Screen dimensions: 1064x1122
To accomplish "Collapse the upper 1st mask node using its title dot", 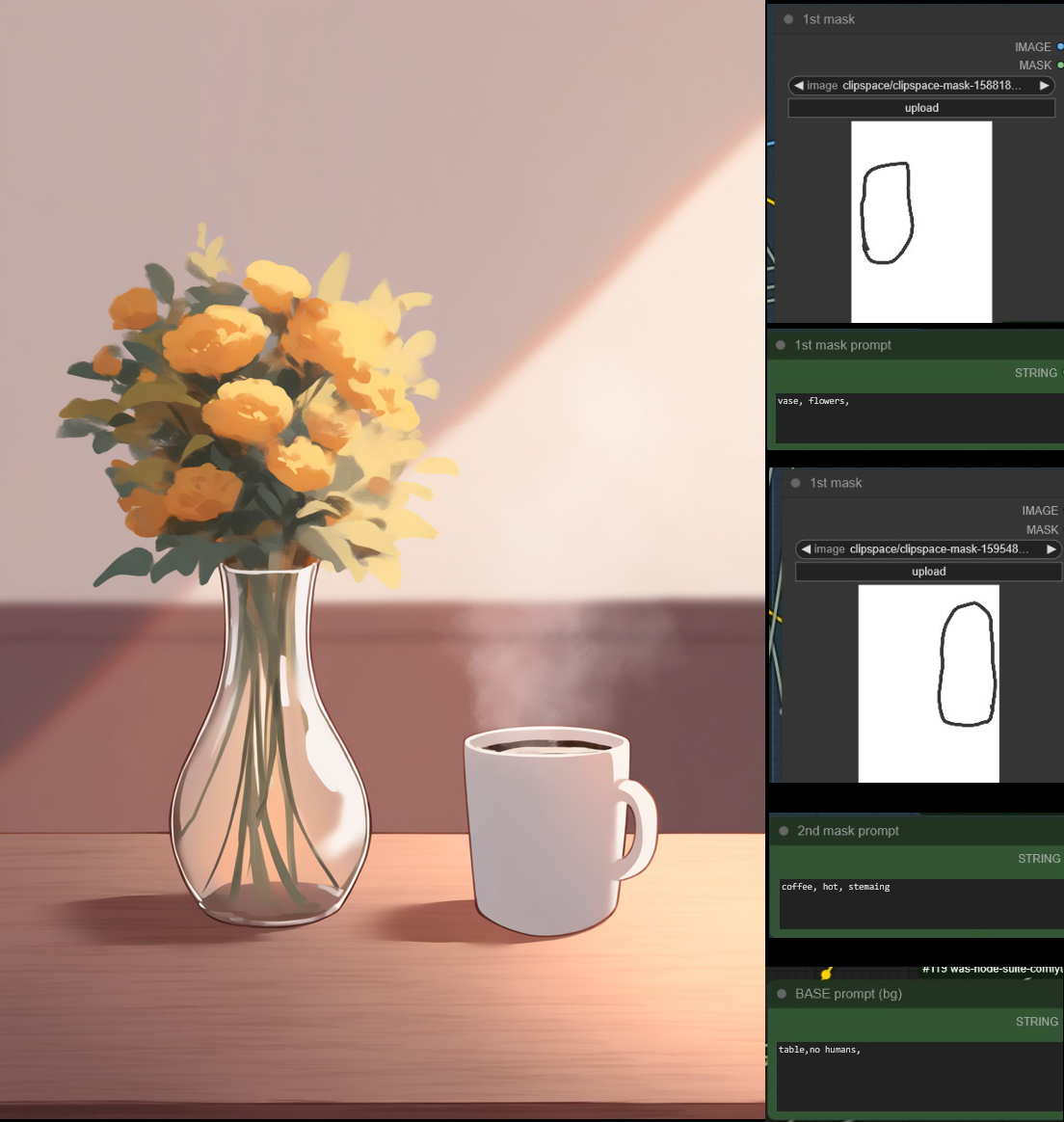I will 788,19.
